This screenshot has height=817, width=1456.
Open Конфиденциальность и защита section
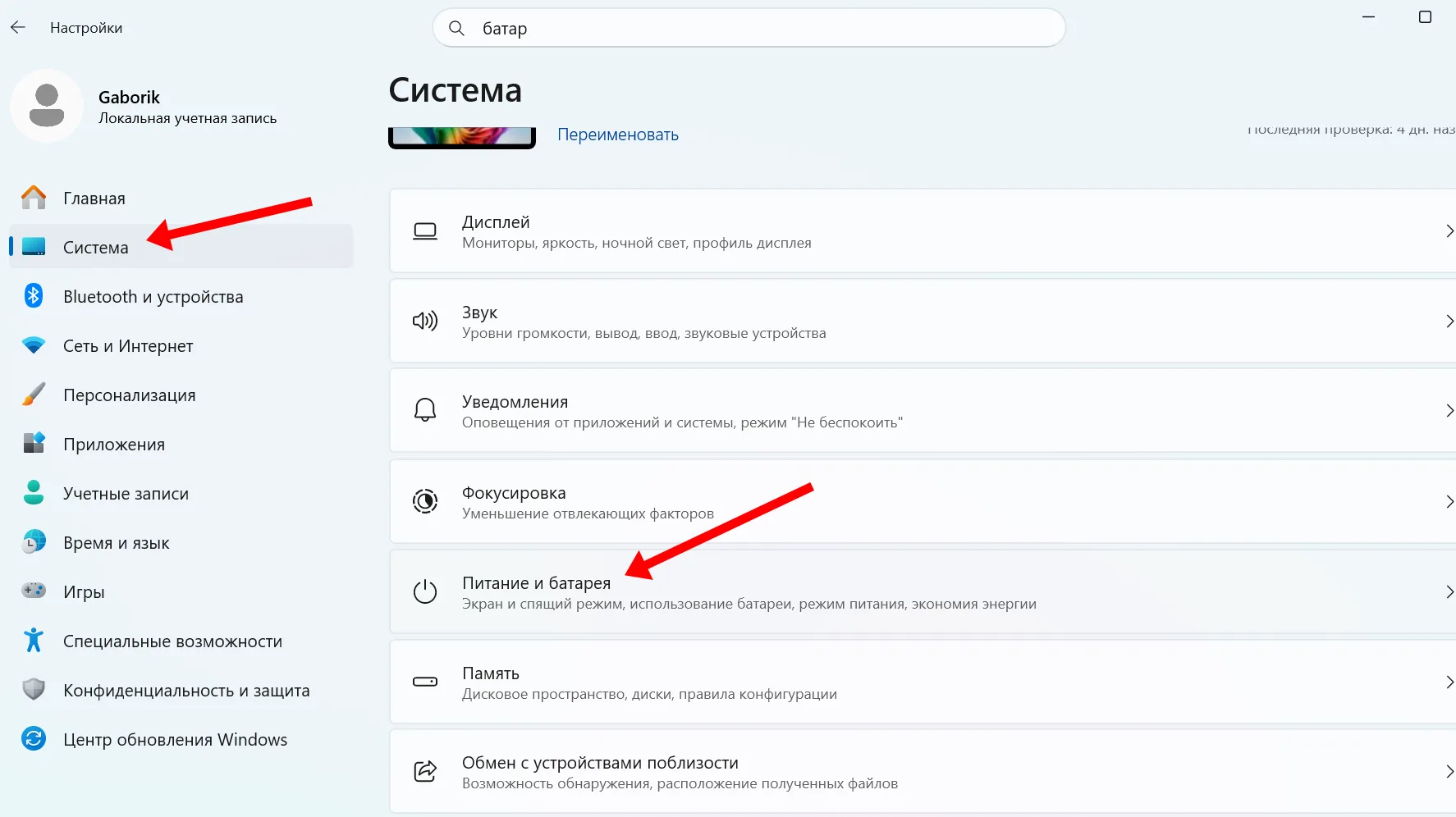[x=181, y=690]
